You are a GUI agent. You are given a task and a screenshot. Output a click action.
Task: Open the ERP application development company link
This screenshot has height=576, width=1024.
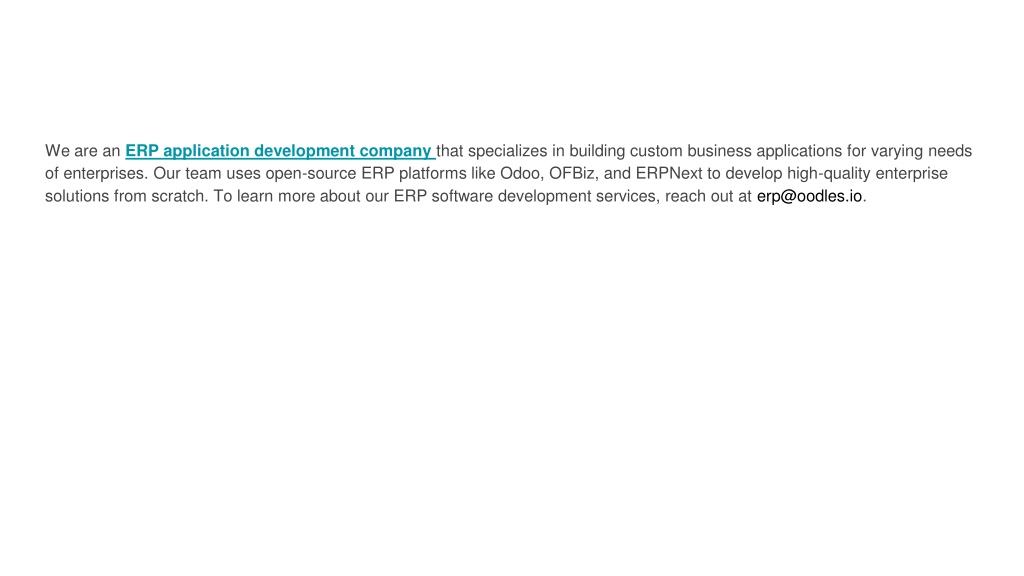pyautogui.click(x=280, y=151)
